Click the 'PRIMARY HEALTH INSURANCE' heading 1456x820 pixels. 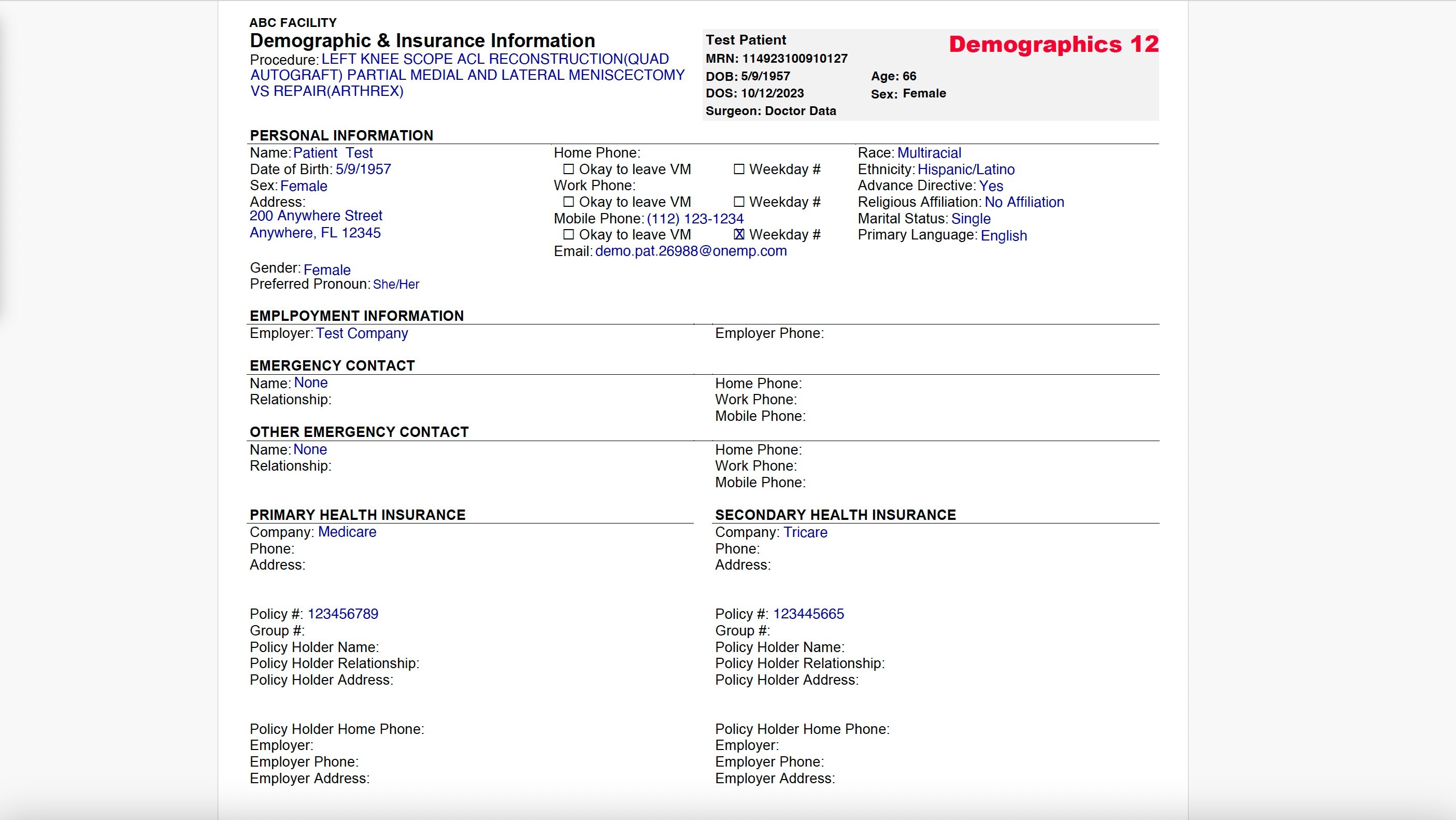pos(358,515)
